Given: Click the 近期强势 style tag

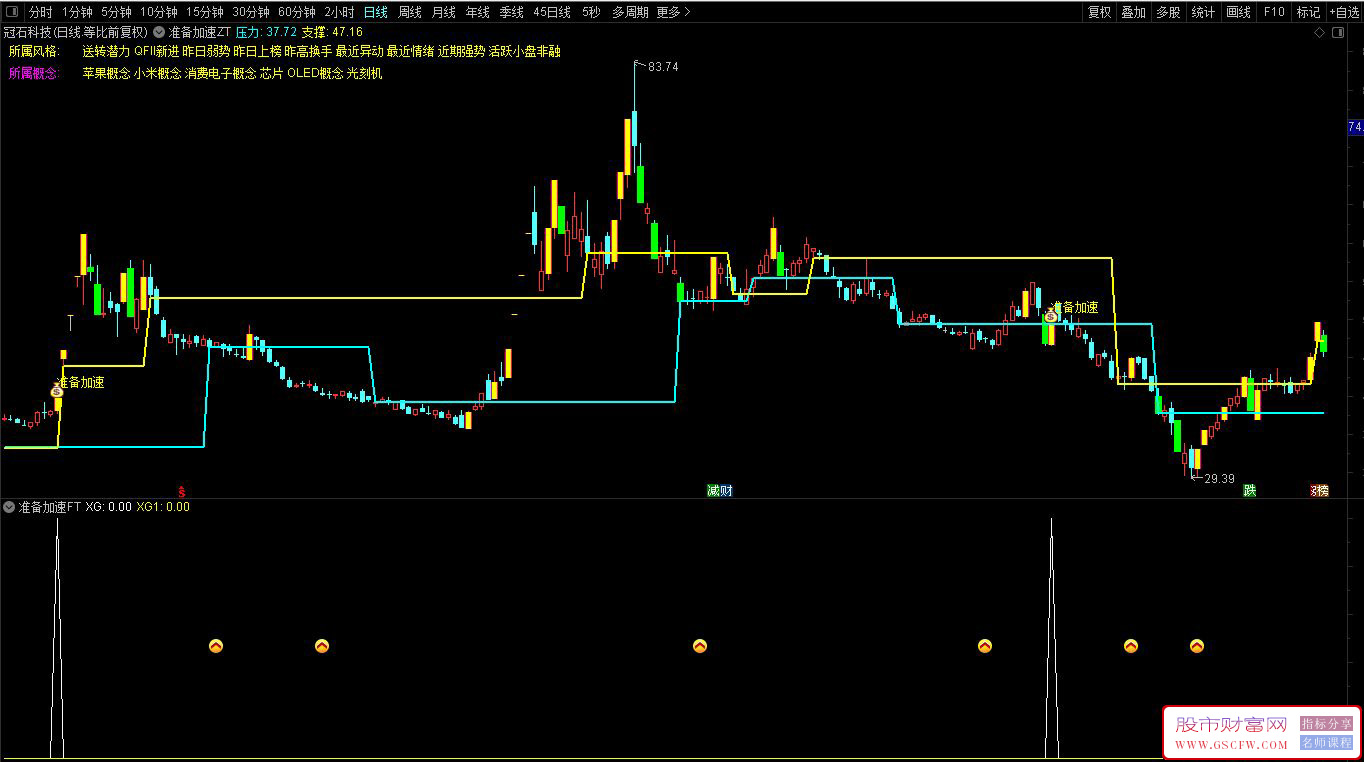Looking at the screenshot, I should point(461,52).
